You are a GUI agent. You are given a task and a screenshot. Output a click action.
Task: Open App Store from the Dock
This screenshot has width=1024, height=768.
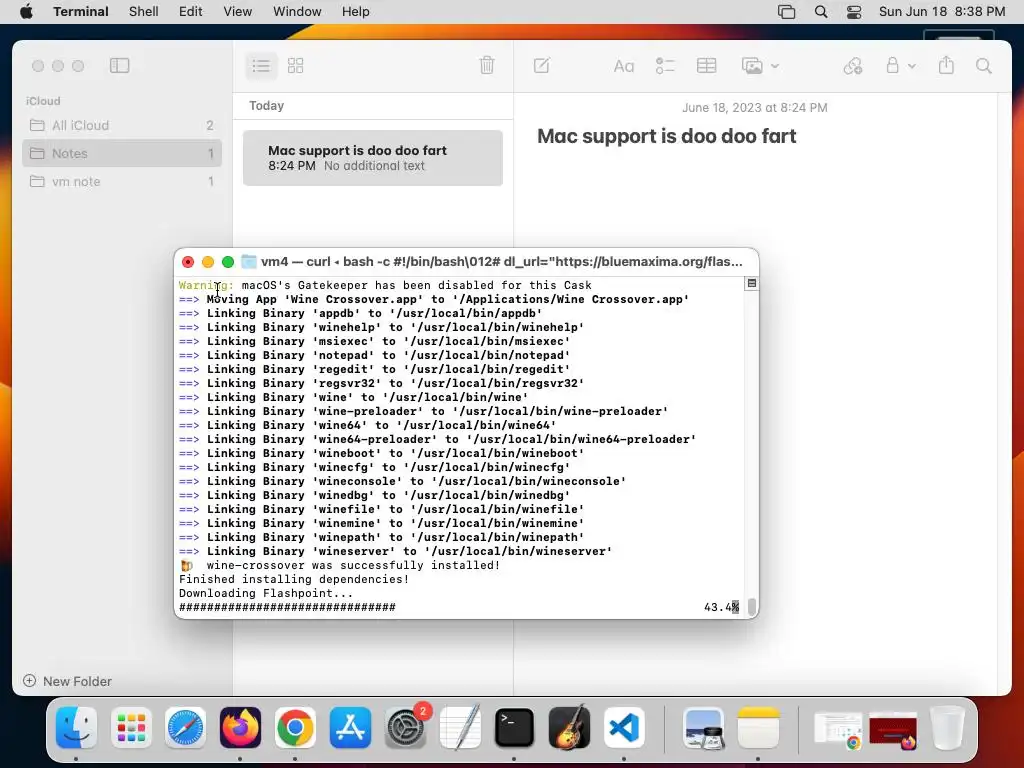point(350,728)
